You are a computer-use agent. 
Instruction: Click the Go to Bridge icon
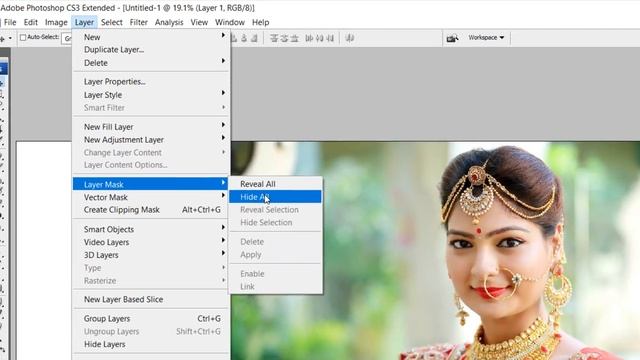point(452,38)
